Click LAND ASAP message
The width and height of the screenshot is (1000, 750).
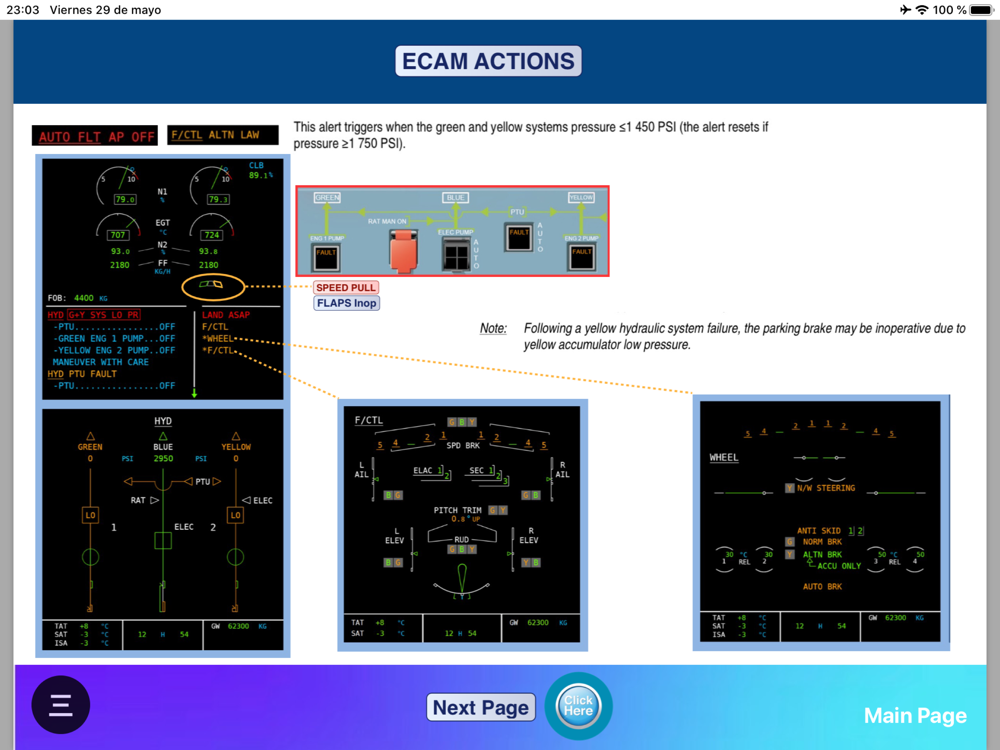pyautogui.click(x=226, y=315)
